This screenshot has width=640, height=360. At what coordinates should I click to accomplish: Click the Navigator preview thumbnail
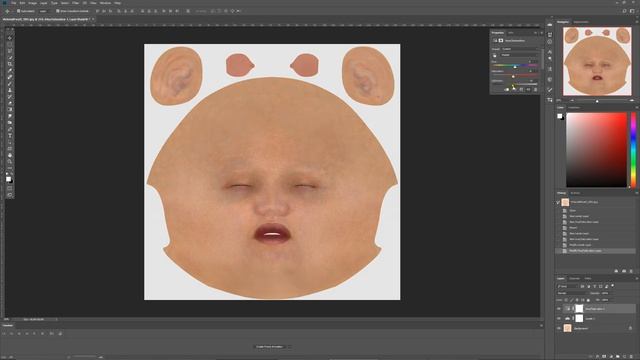[x=597, y=61]
